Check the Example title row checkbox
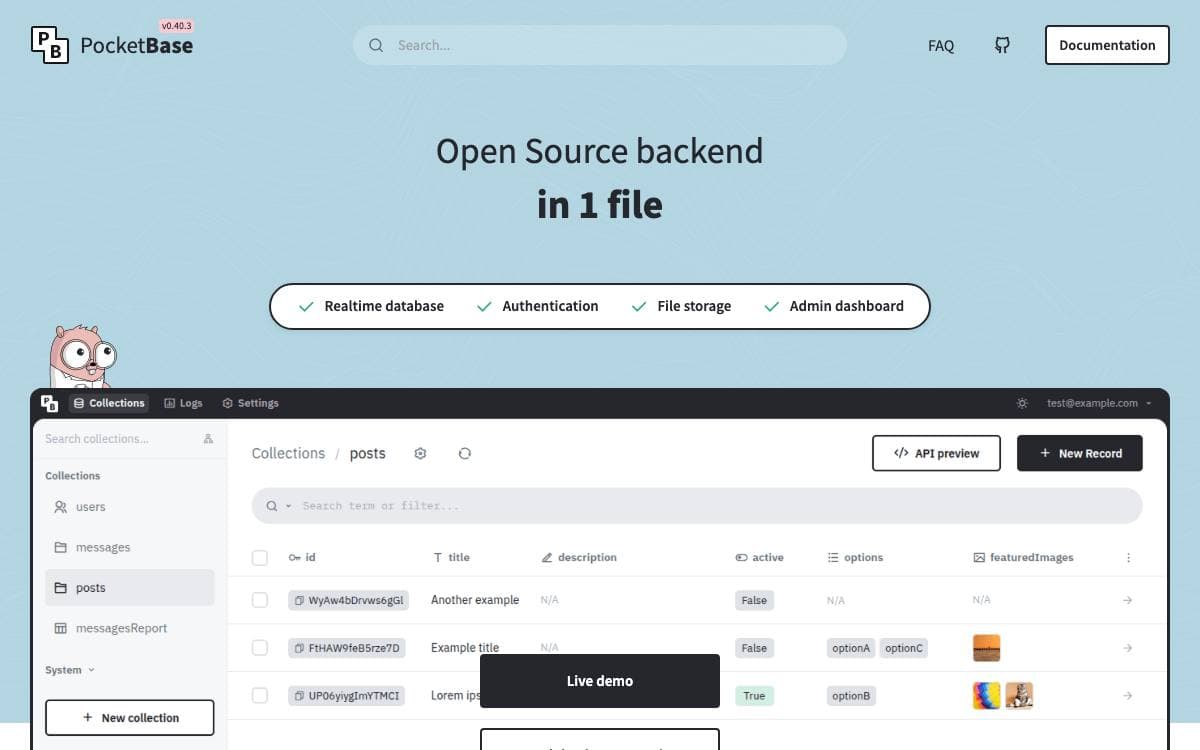This screenshot has width=1200, height=750. click(x=260, y=648)
